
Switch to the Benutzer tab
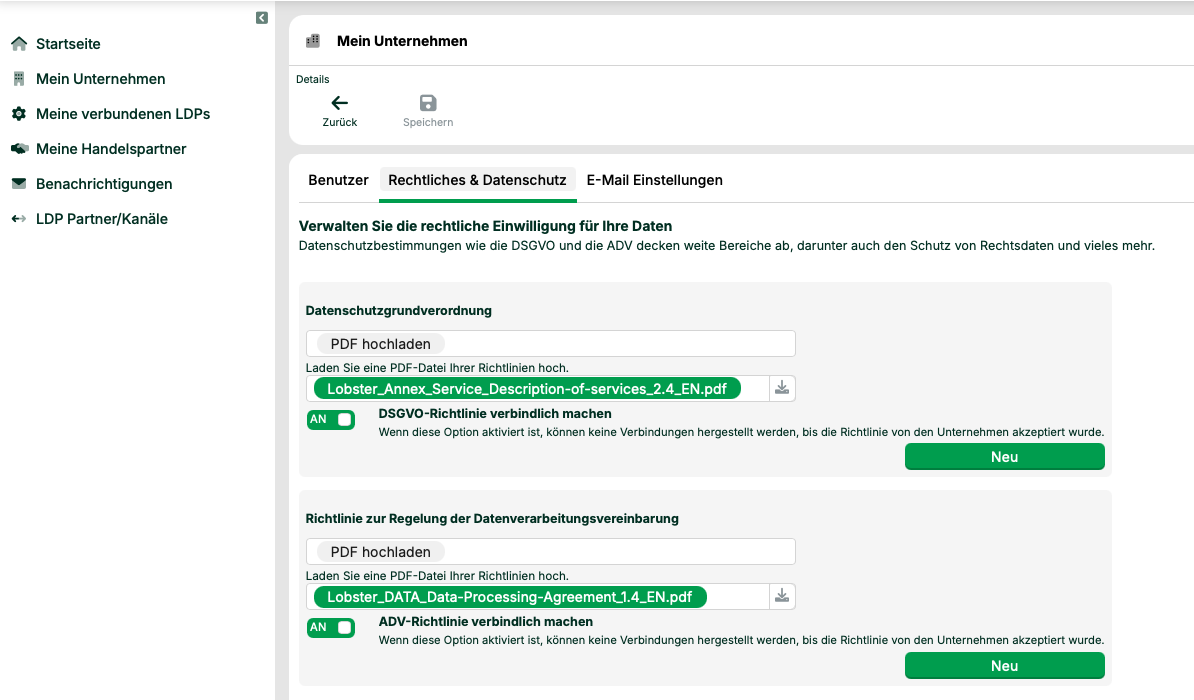pyautogui.click(x=338, y=181)
